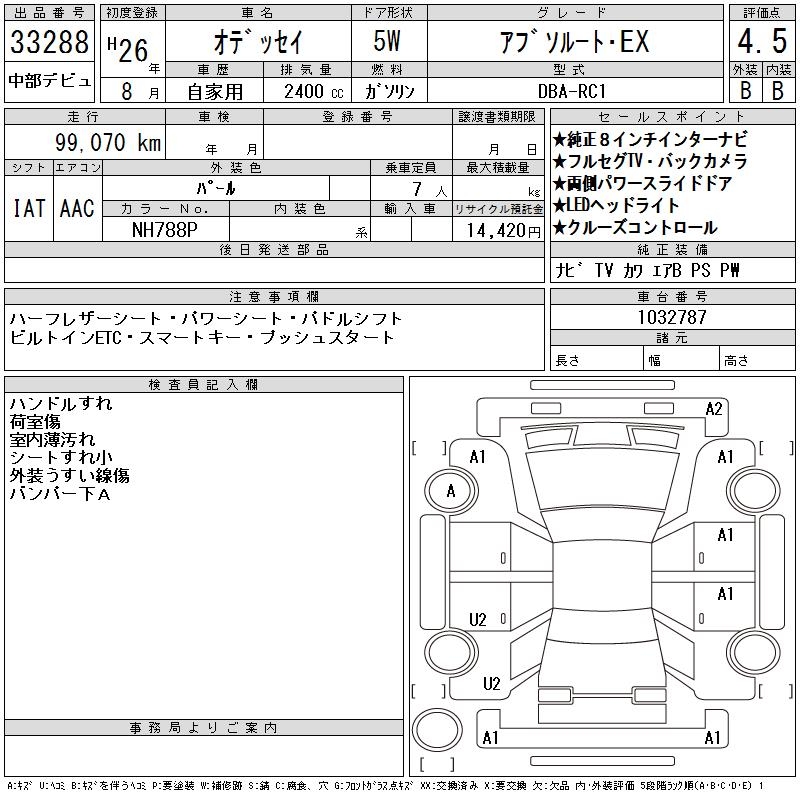Click the door shape value 5W
800x800 pixels.
[x=387, y=41]
